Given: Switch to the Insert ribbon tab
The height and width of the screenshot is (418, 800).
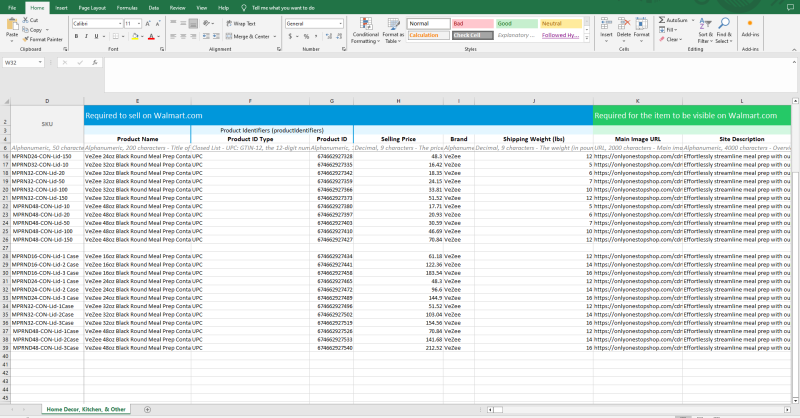Looking at the screenshot, I should click(x=61, y=8).
